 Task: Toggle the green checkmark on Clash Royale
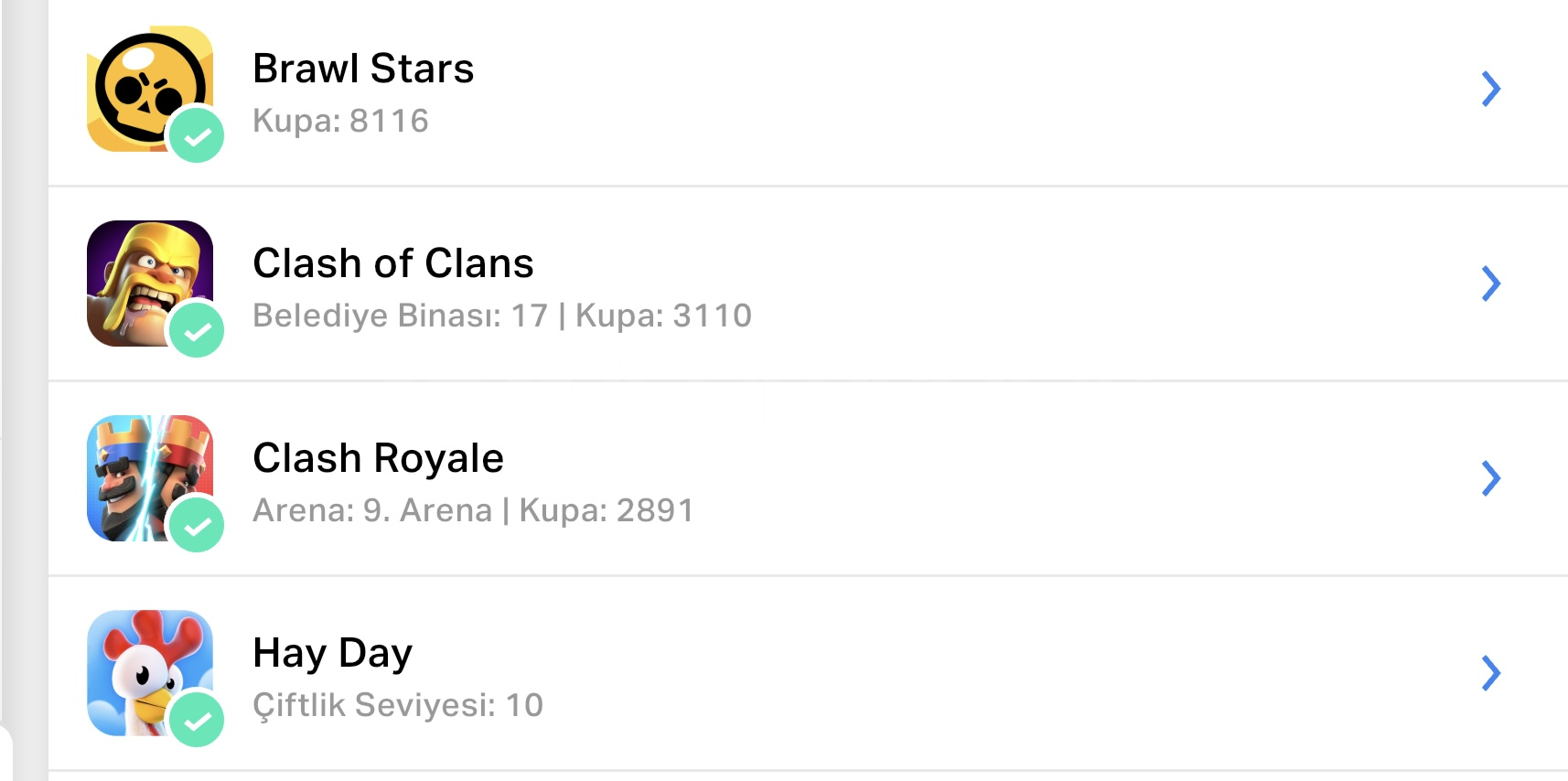197,525
